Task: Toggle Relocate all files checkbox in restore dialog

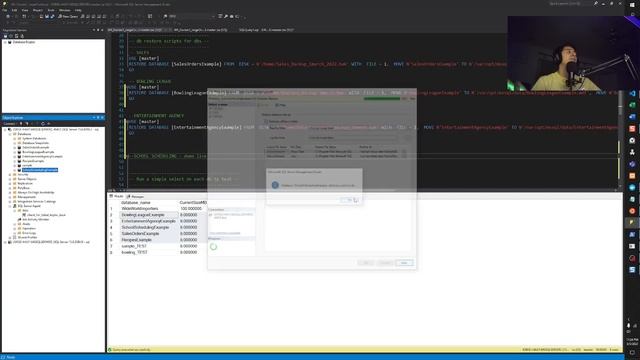Action: coord(266,121)
